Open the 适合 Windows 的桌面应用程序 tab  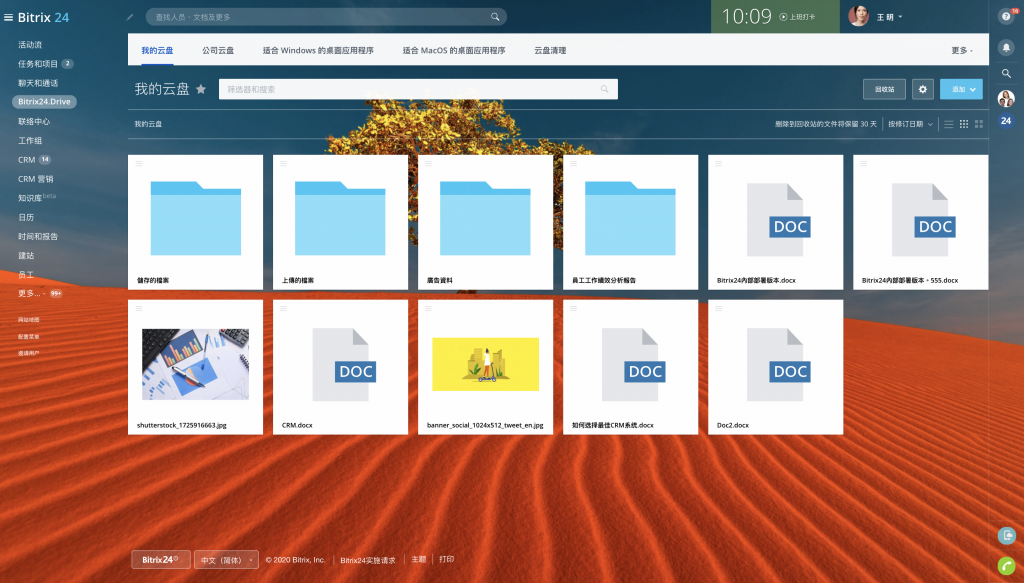click(318, 50)
